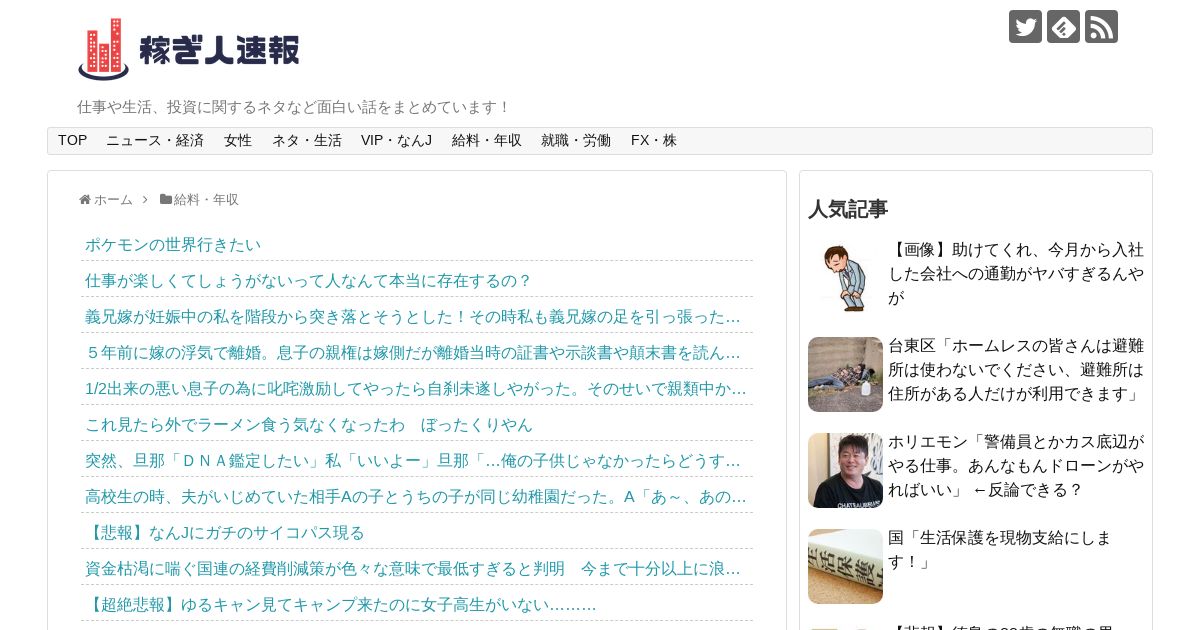Open FX・株 menu item
The image size is (1200, 630).
click(x=654, y=141)
